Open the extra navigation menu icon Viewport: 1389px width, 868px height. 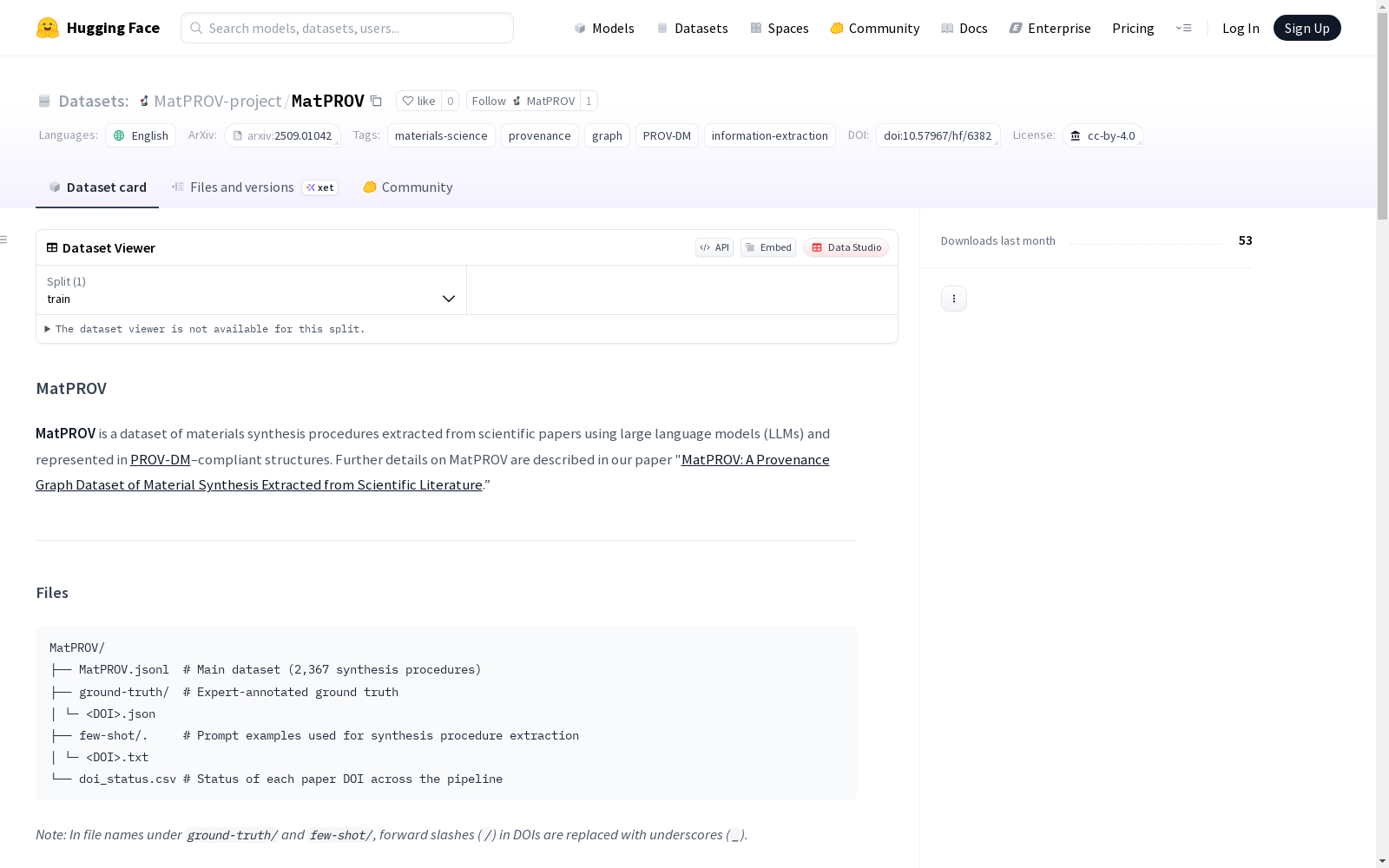(x=1183, y=28)
